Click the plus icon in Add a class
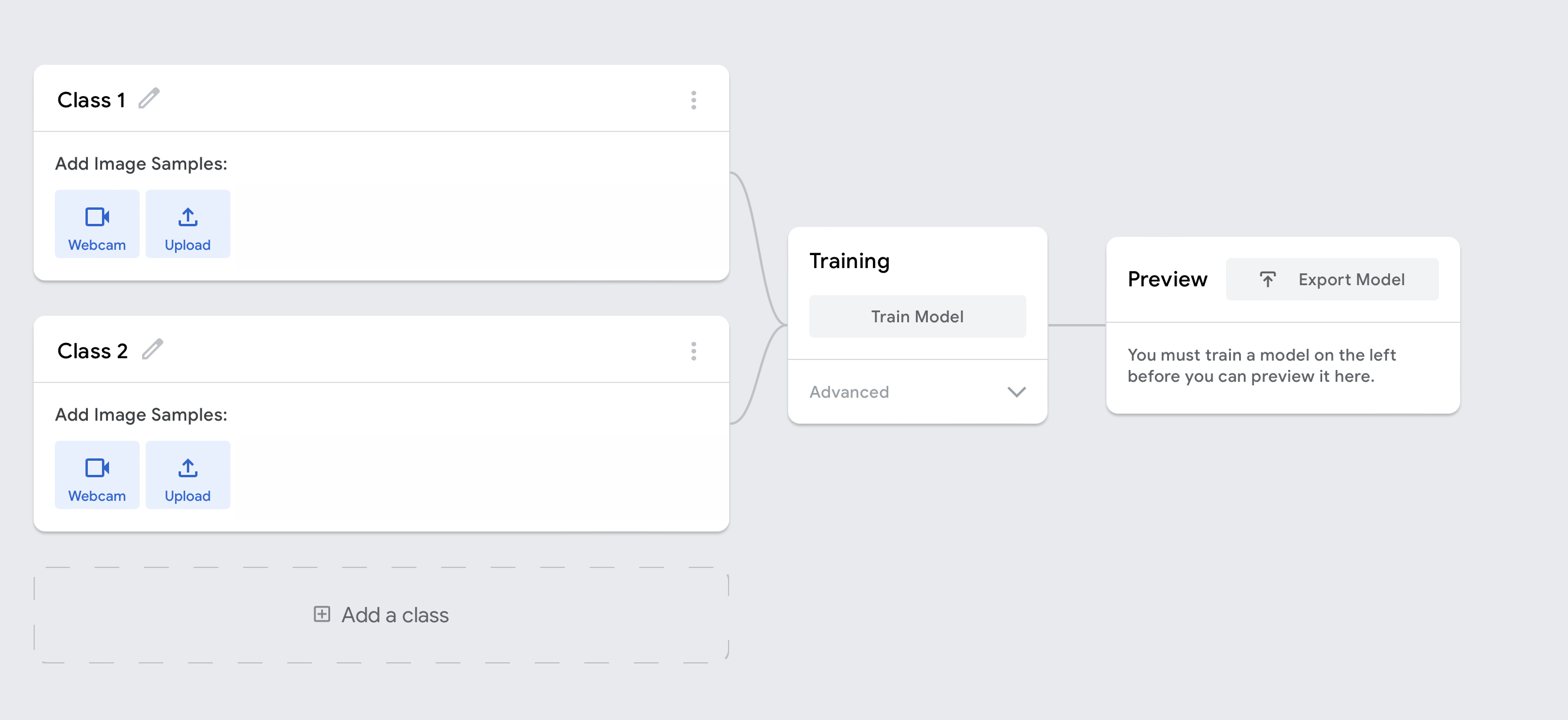The width and height of the screenshot is (1568, 720). pos(322,614)
